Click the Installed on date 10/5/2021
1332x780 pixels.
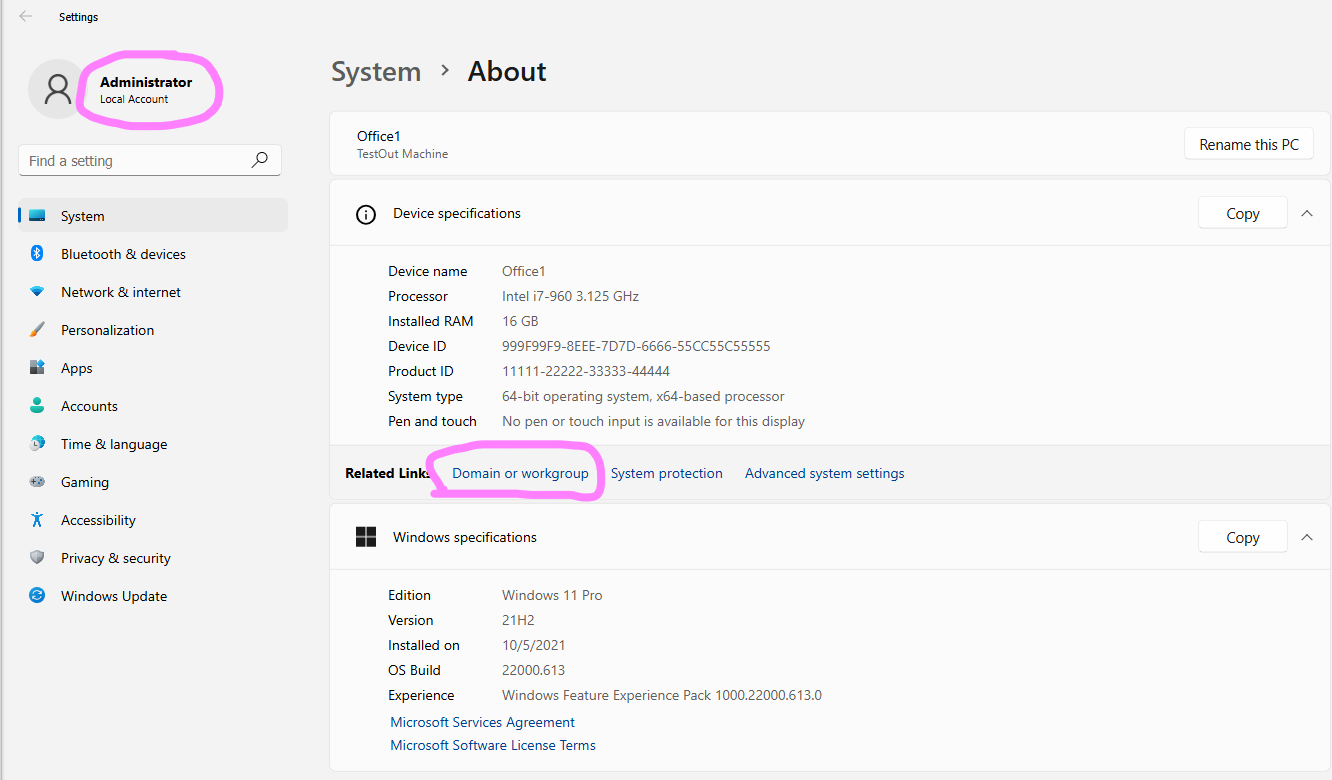pos(533,645)
